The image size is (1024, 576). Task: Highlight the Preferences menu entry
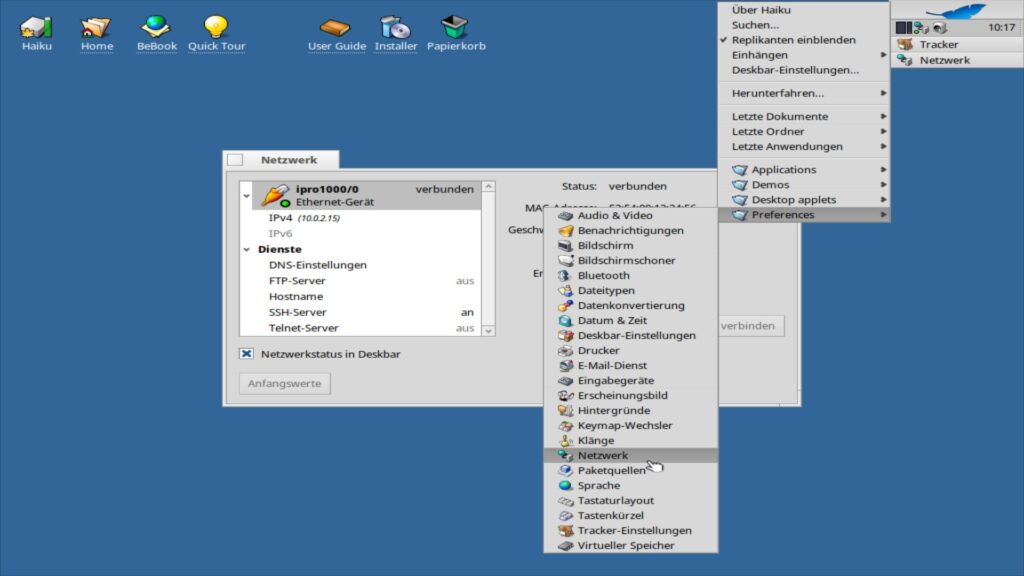804,215
